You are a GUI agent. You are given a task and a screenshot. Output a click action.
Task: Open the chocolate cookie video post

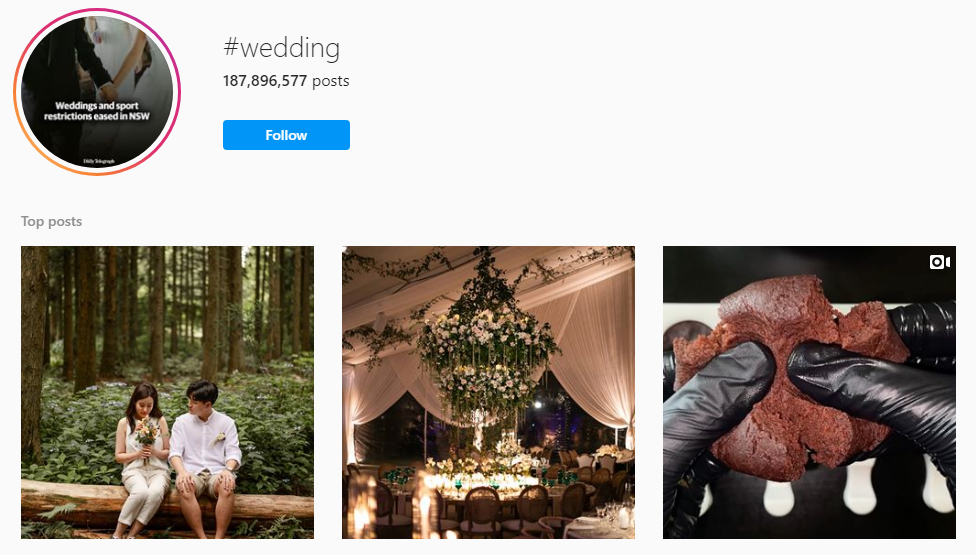(x=809, y=393)
